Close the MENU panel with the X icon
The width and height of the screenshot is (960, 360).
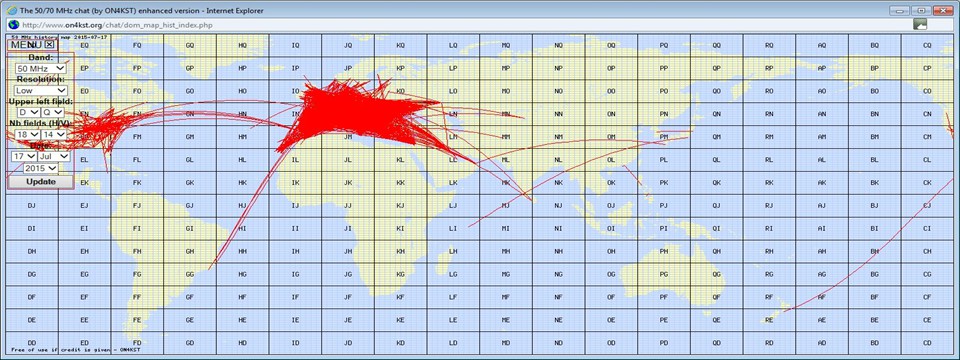click(50, 45)
